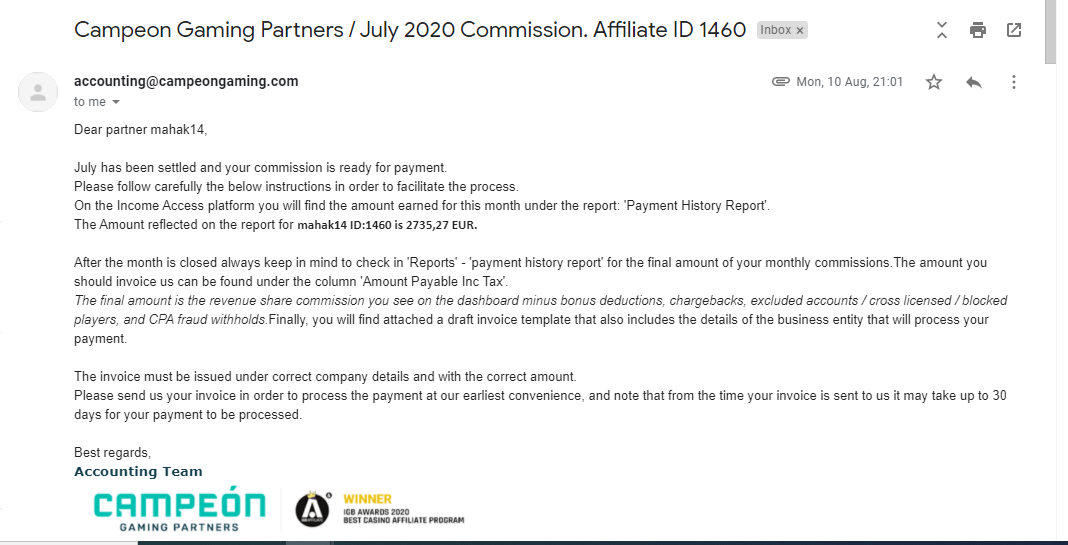
Task: Click the Accounting Team signature text
Action: pos(138,471)
